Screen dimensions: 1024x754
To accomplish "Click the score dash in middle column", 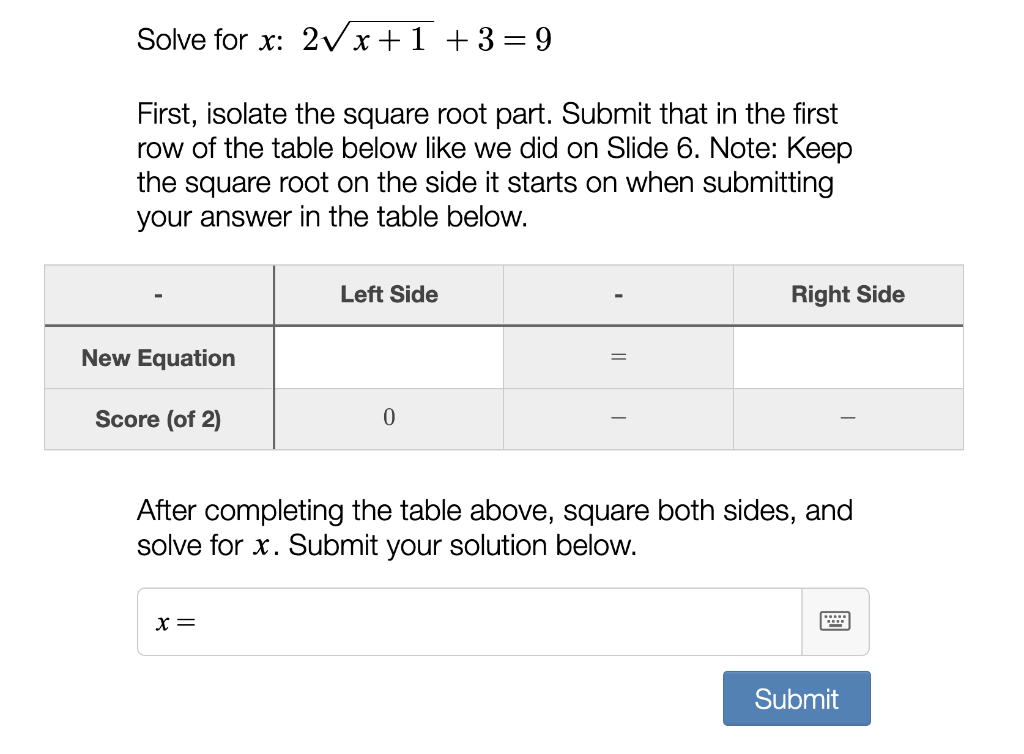I will coord(618,418).
